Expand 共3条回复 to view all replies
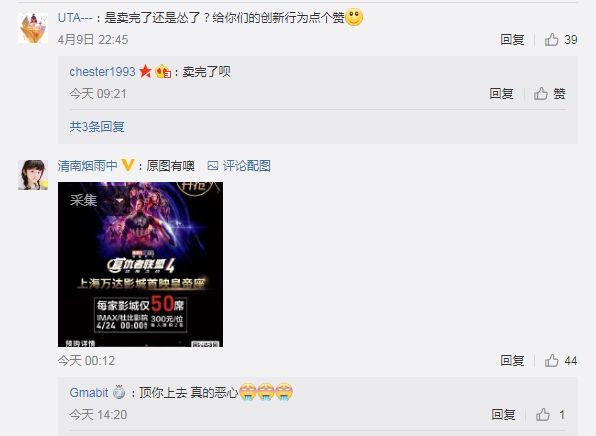The image size is (596, 436). coord(97,127)
